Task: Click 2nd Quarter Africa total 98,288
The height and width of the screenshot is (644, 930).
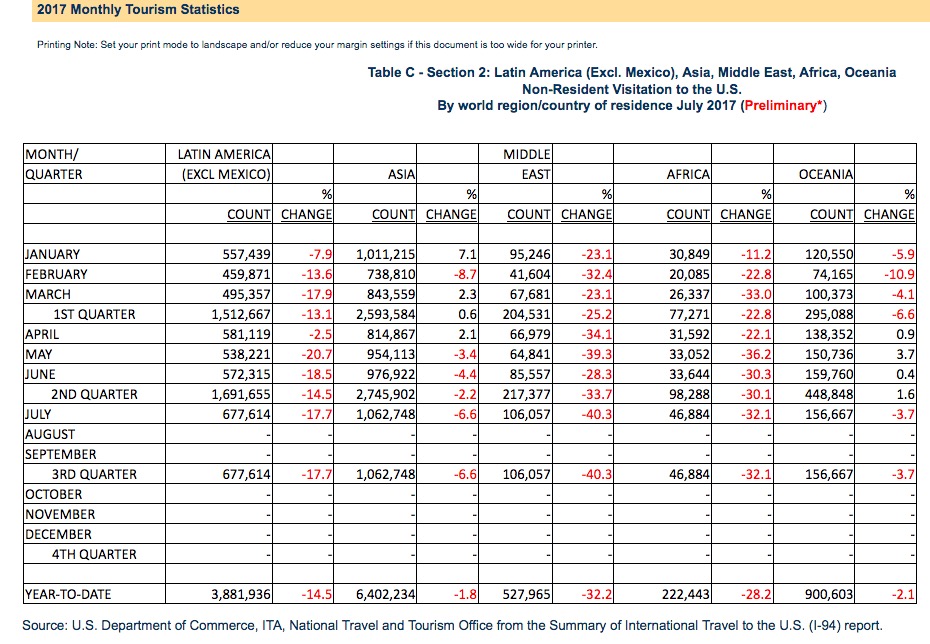Action: (689, 394)
